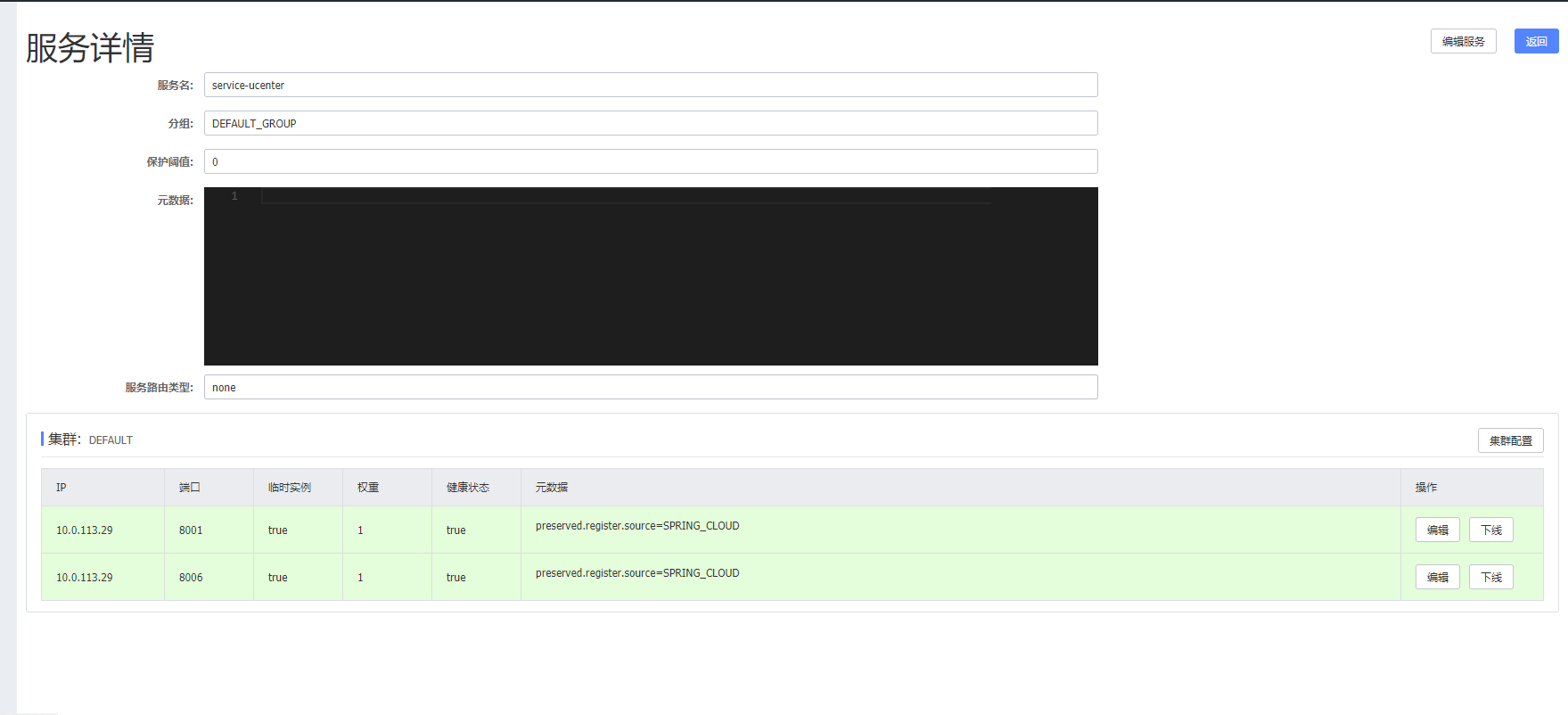The height and width of the screenshot is (715, 1568).
Task: Open 集群配置 cluster settings
Action: 1510,440
